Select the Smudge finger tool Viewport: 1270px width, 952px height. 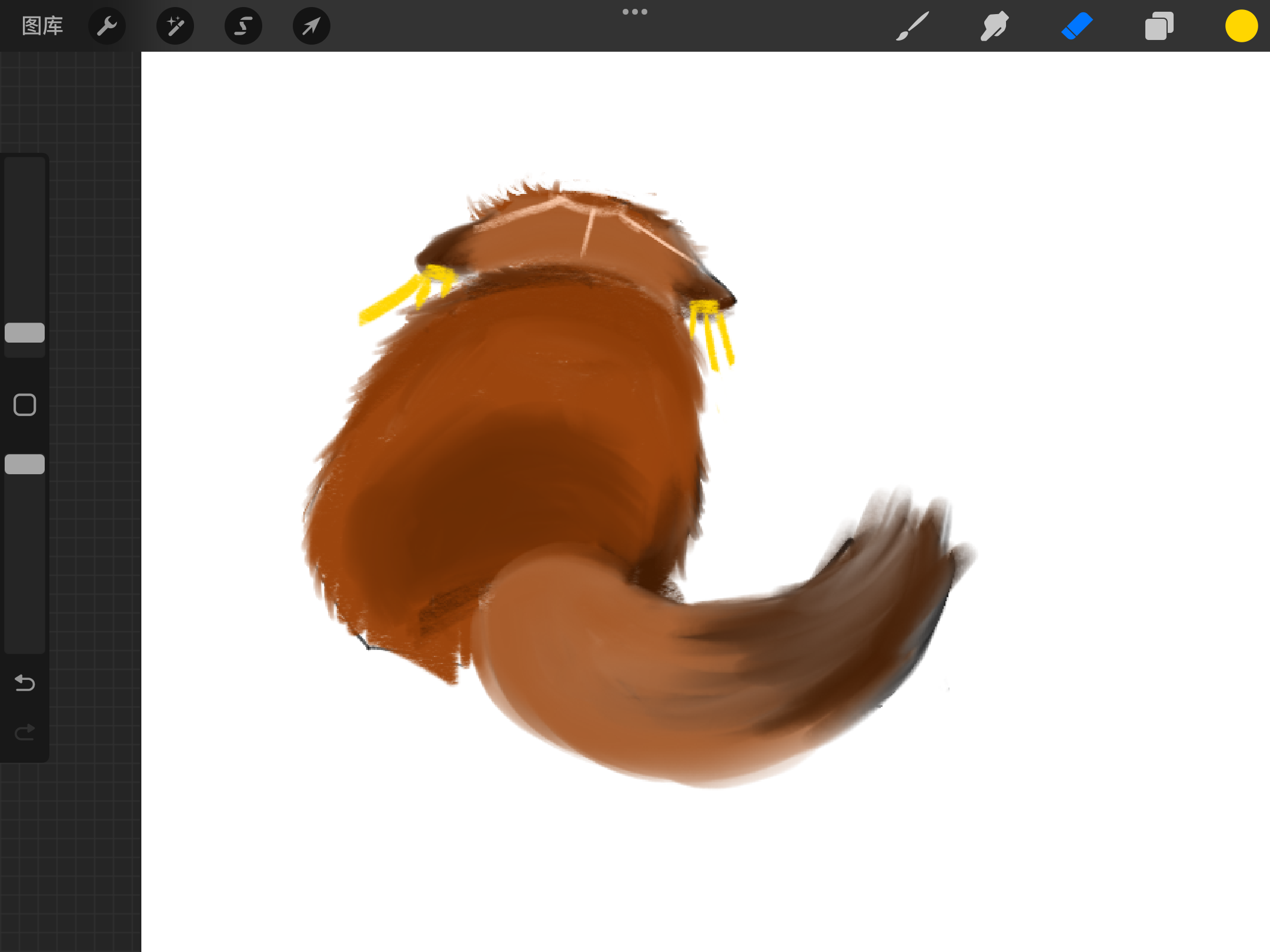994,26
